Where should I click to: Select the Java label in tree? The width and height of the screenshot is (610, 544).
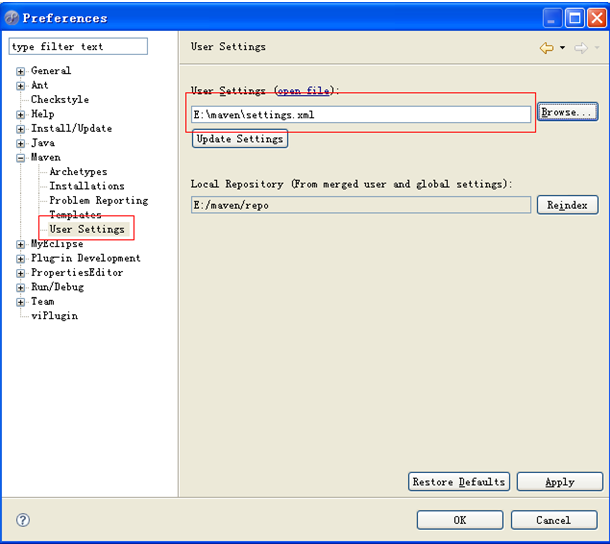(x=43, y=143)
